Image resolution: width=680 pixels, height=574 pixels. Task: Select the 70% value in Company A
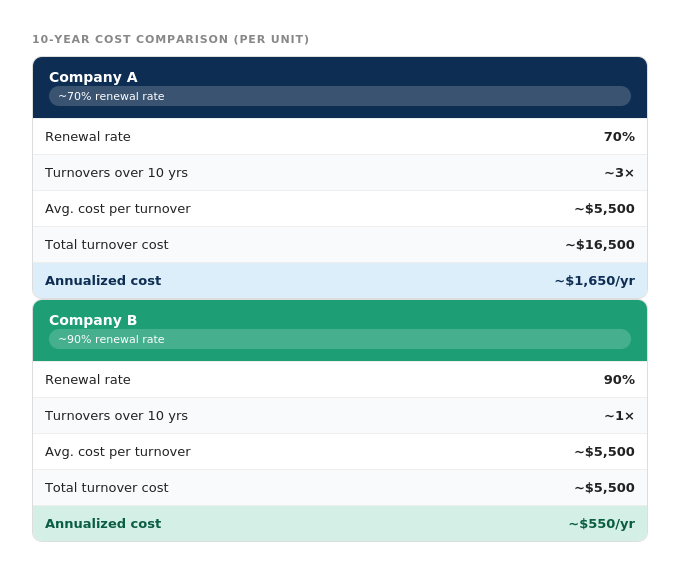[x=619, y=137]
